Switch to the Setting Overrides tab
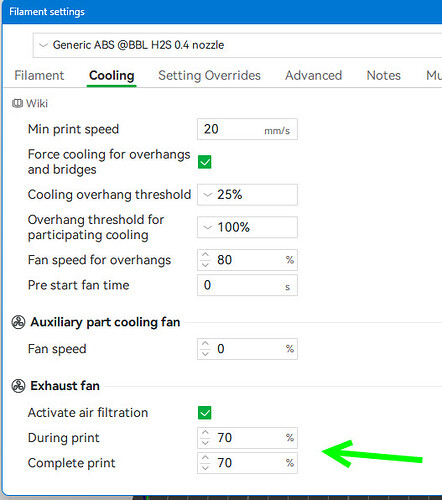 (209, 76)
